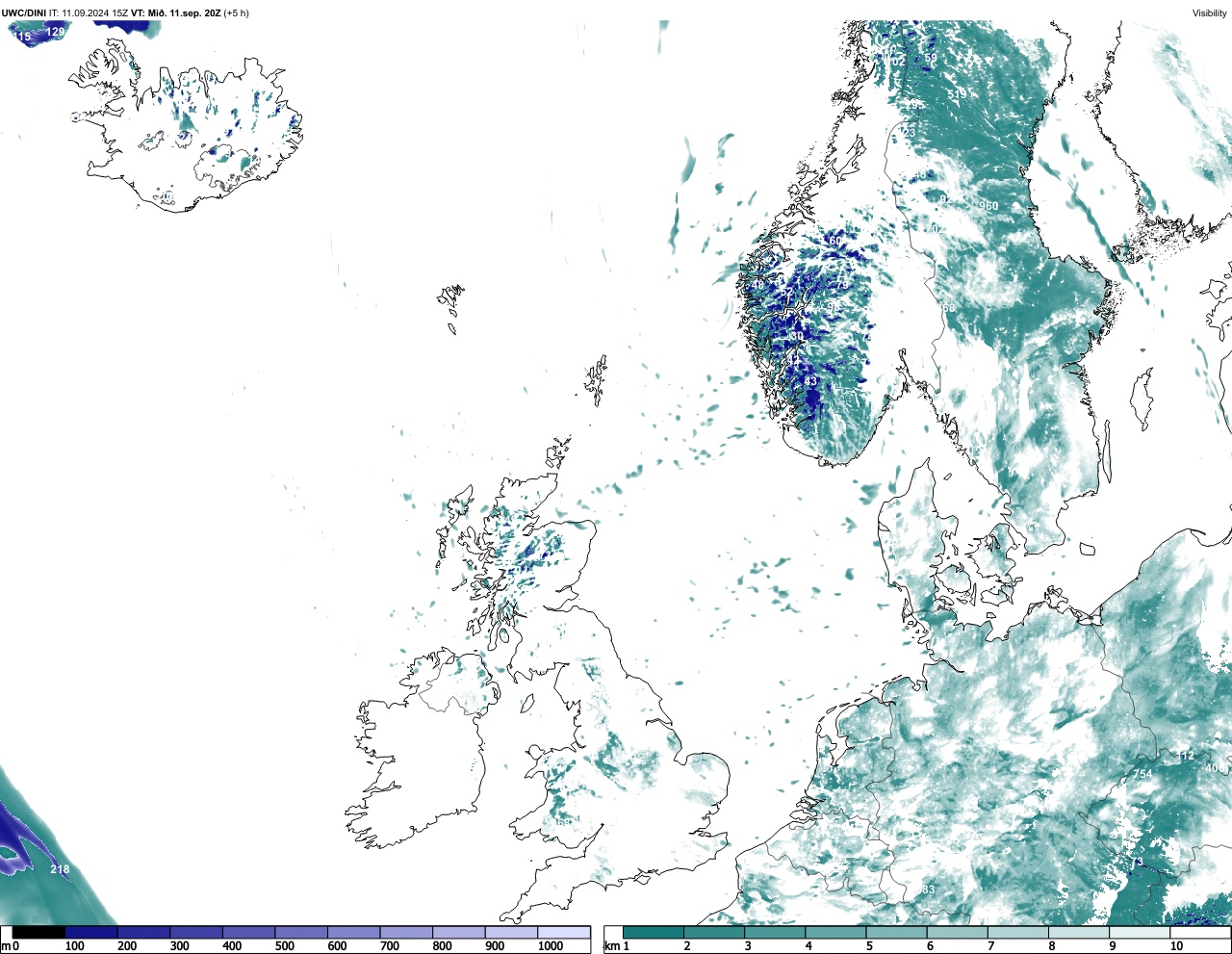Click the '218' value in the southwest ocean

(x=60, y=869)
